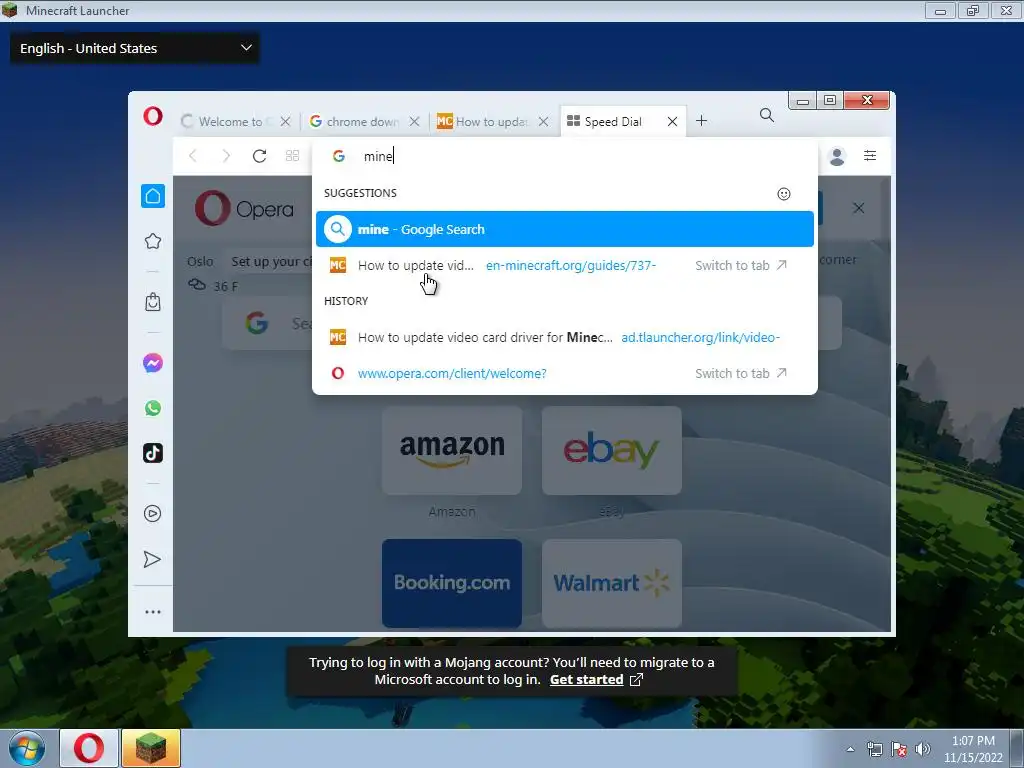1024x768 pixels.
Task: Open Bookmarks star in Opera sidebar
Action: [x=153, y=241]
